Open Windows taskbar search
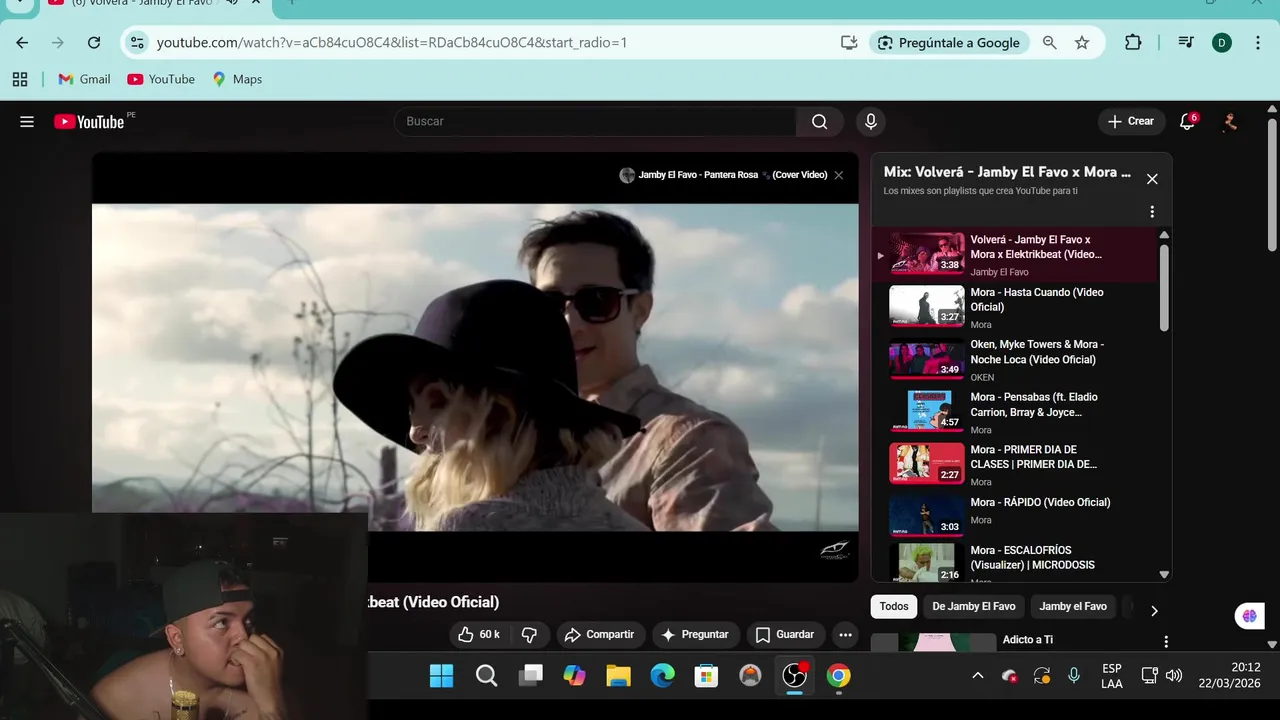Image resolution: width=1280 pixels, height=720 pixels. pos(486,676)
